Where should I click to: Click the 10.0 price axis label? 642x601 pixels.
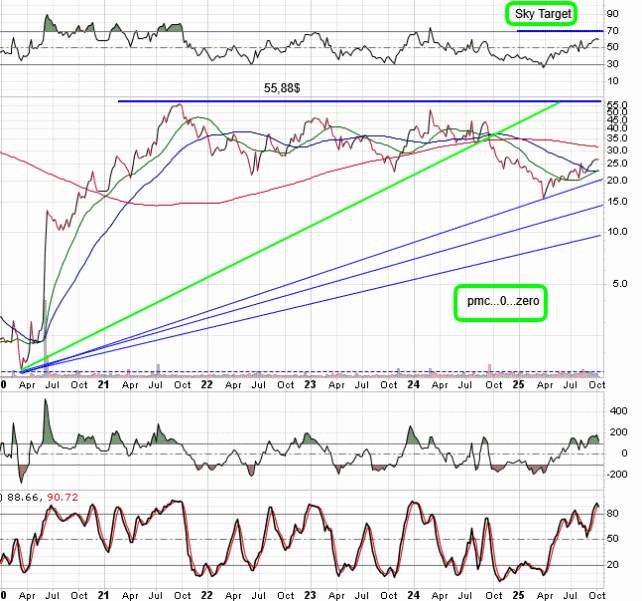click(x=617, y=231)
